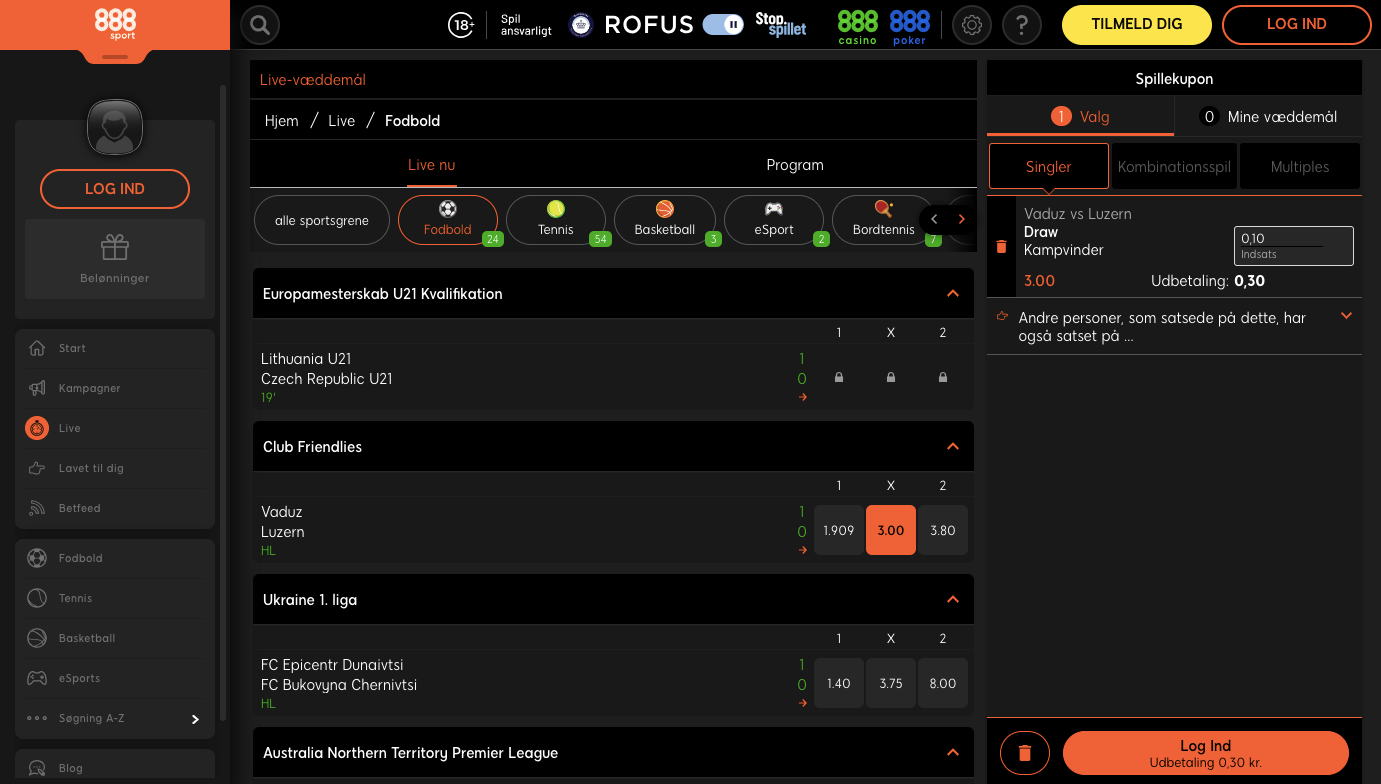Remove Vaduz vs Luzern bet trash icon
The image size is (1381, 784).
coord(1002,247)
